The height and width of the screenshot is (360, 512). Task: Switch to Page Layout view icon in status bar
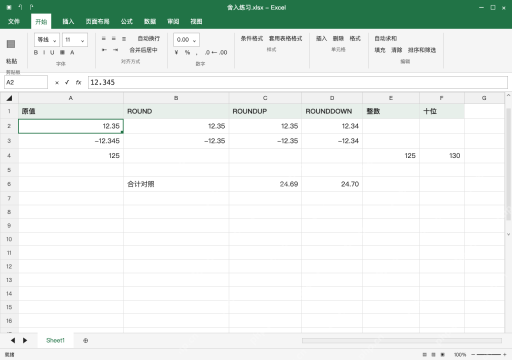[x=433, y=355]
